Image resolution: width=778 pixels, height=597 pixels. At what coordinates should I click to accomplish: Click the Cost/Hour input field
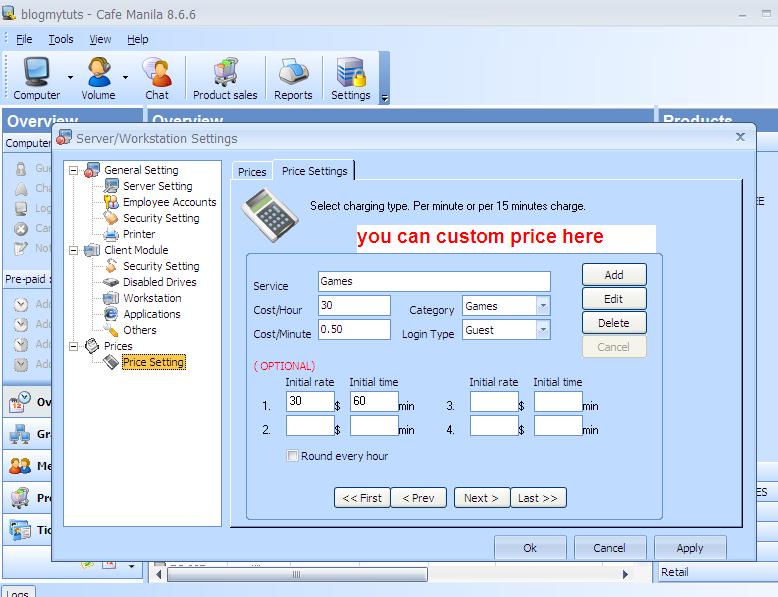(354, 305)
